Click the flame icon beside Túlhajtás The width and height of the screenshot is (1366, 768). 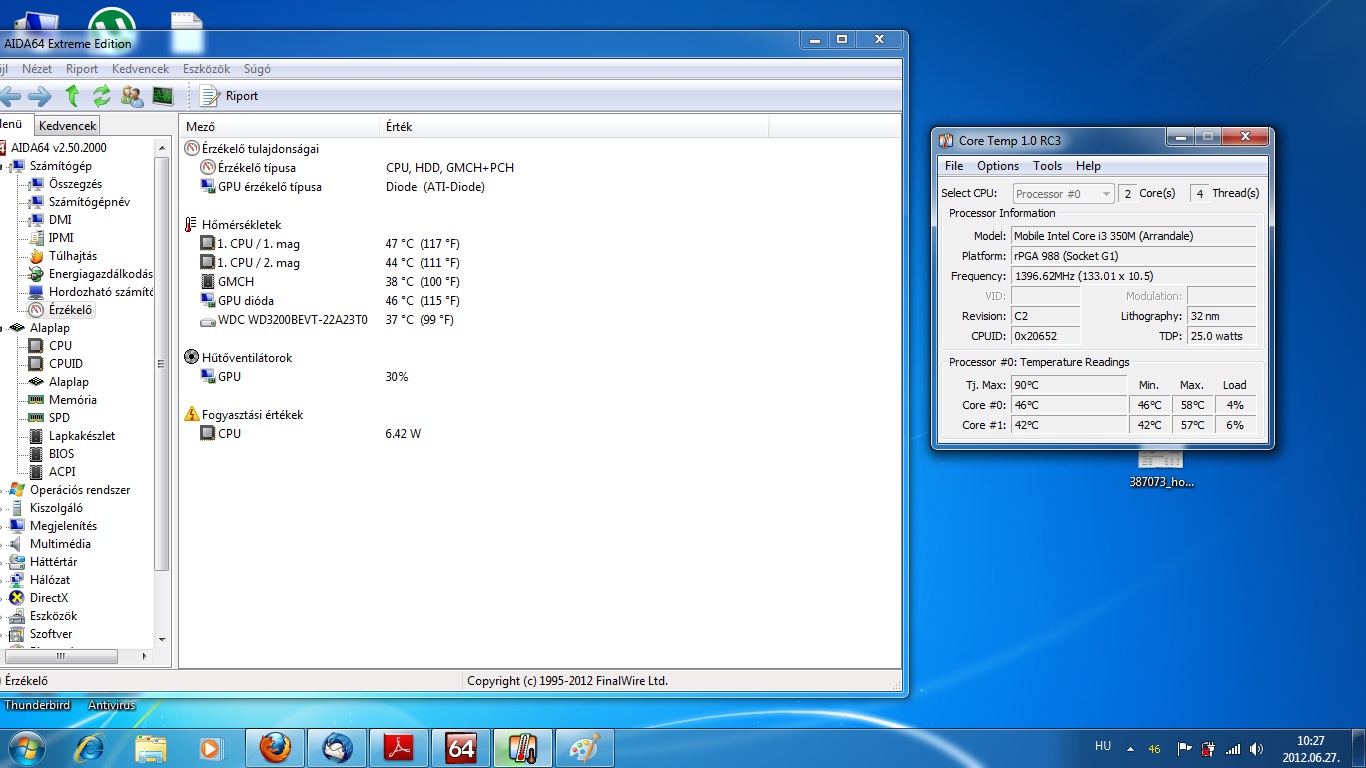click(x=37, y=256)
